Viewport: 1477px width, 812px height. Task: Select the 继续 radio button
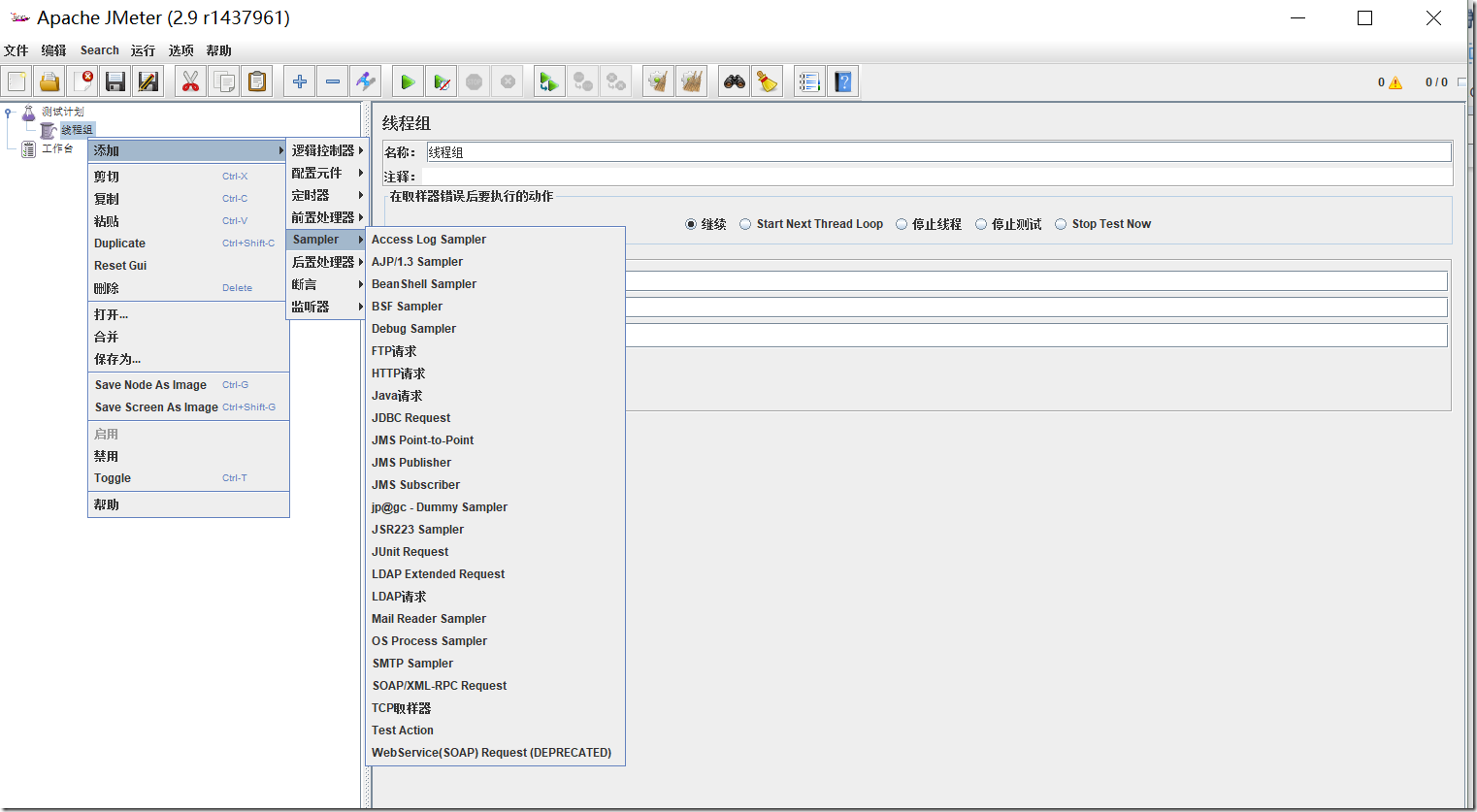[x=691, y=224]
